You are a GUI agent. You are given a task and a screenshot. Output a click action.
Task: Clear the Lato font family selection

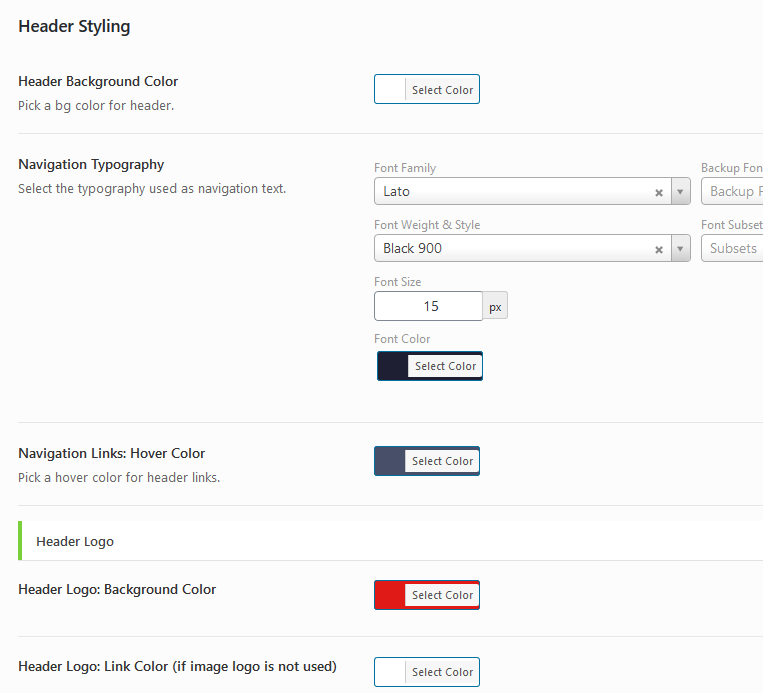click(659, 192)
